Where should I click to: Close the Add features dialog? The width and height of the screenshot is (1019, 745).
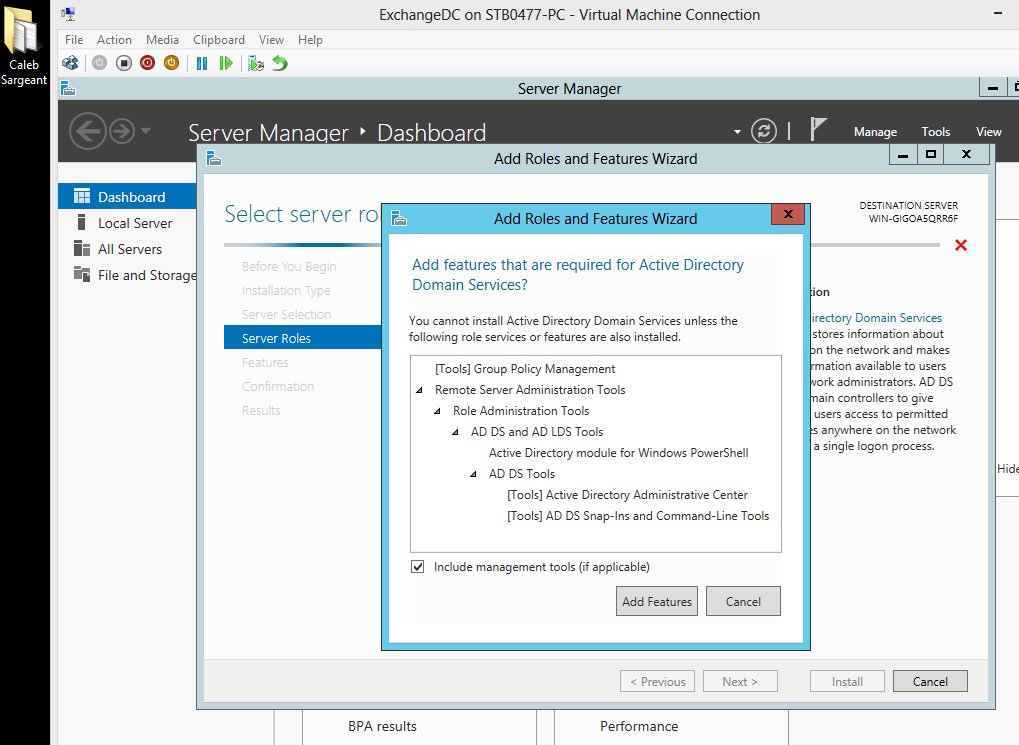click(x=788, y=214)
